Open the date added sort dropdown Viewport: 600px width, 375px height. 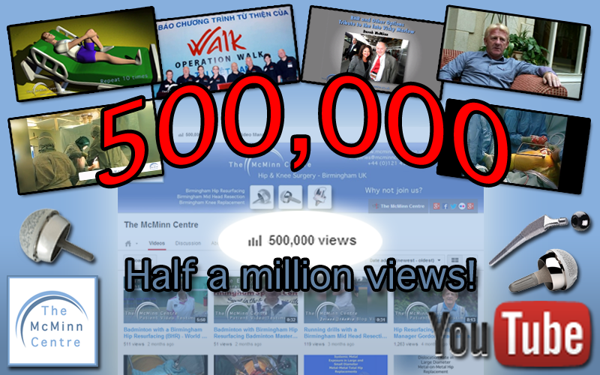click(406, 260)
